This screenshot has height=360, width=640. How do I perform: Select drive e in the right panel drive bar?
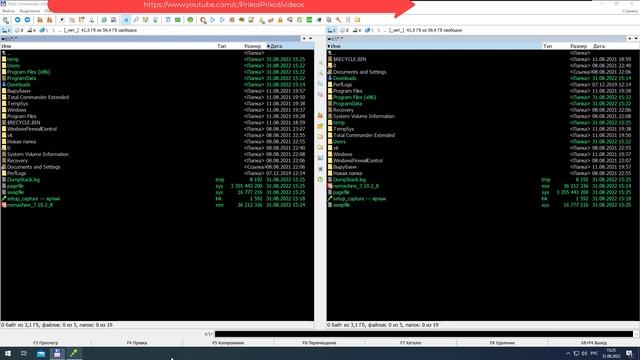357,30
